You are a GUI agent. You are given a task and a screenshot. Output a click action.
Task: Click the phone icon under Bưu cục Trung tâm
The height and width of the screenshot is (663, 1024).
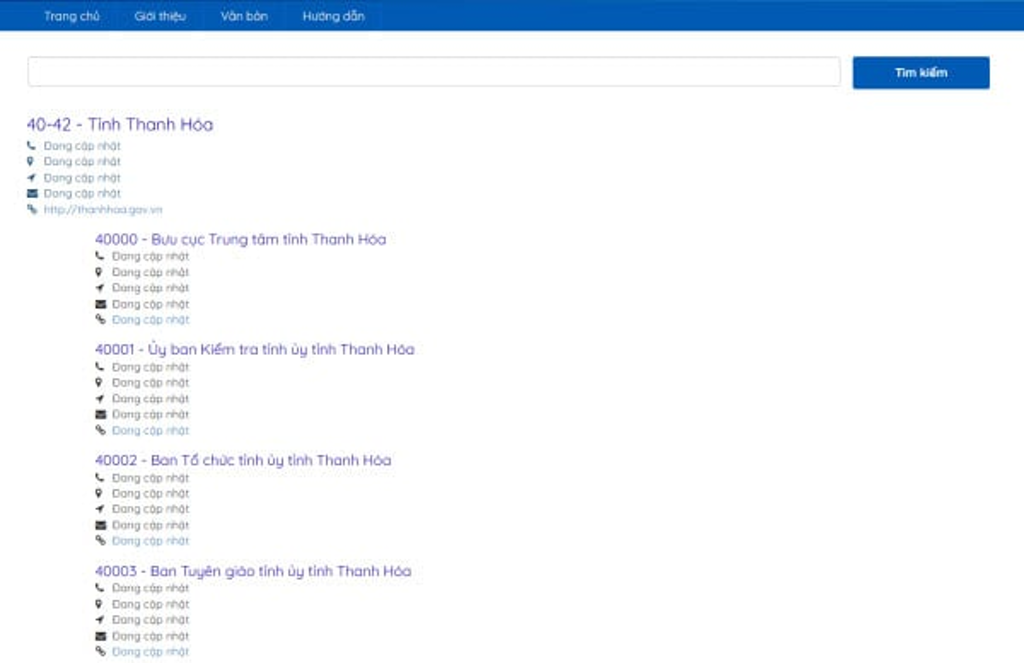coord(99,256)
